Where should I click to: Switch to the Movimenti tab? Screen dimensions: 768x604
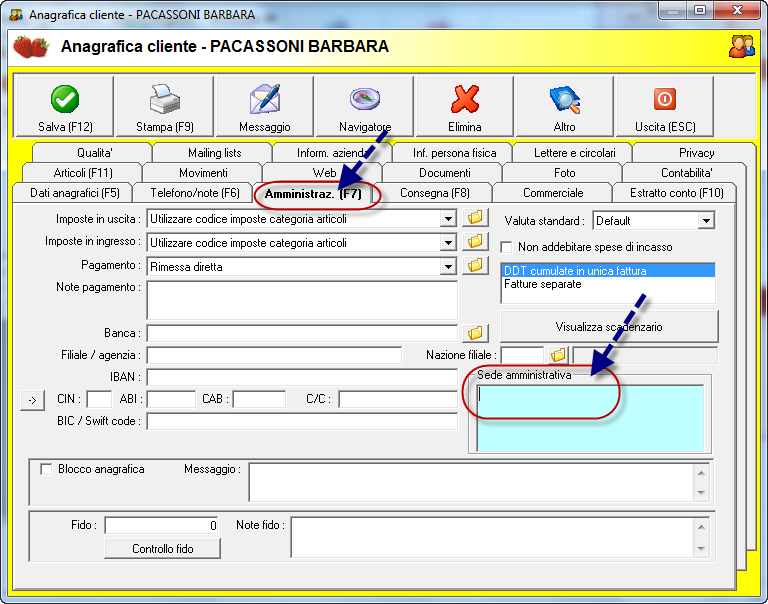203,173
